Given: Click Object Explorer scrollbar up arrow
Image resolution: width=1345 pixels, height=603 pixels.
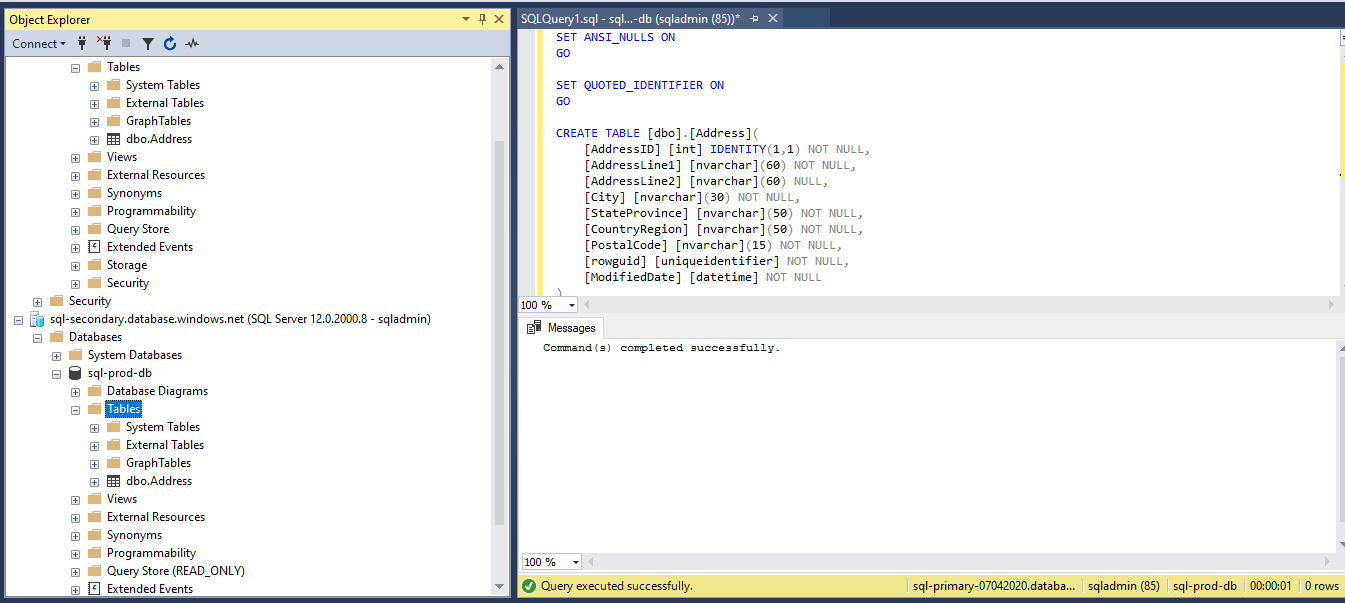Looking at the screenshot, I should [x=500, y=66].
